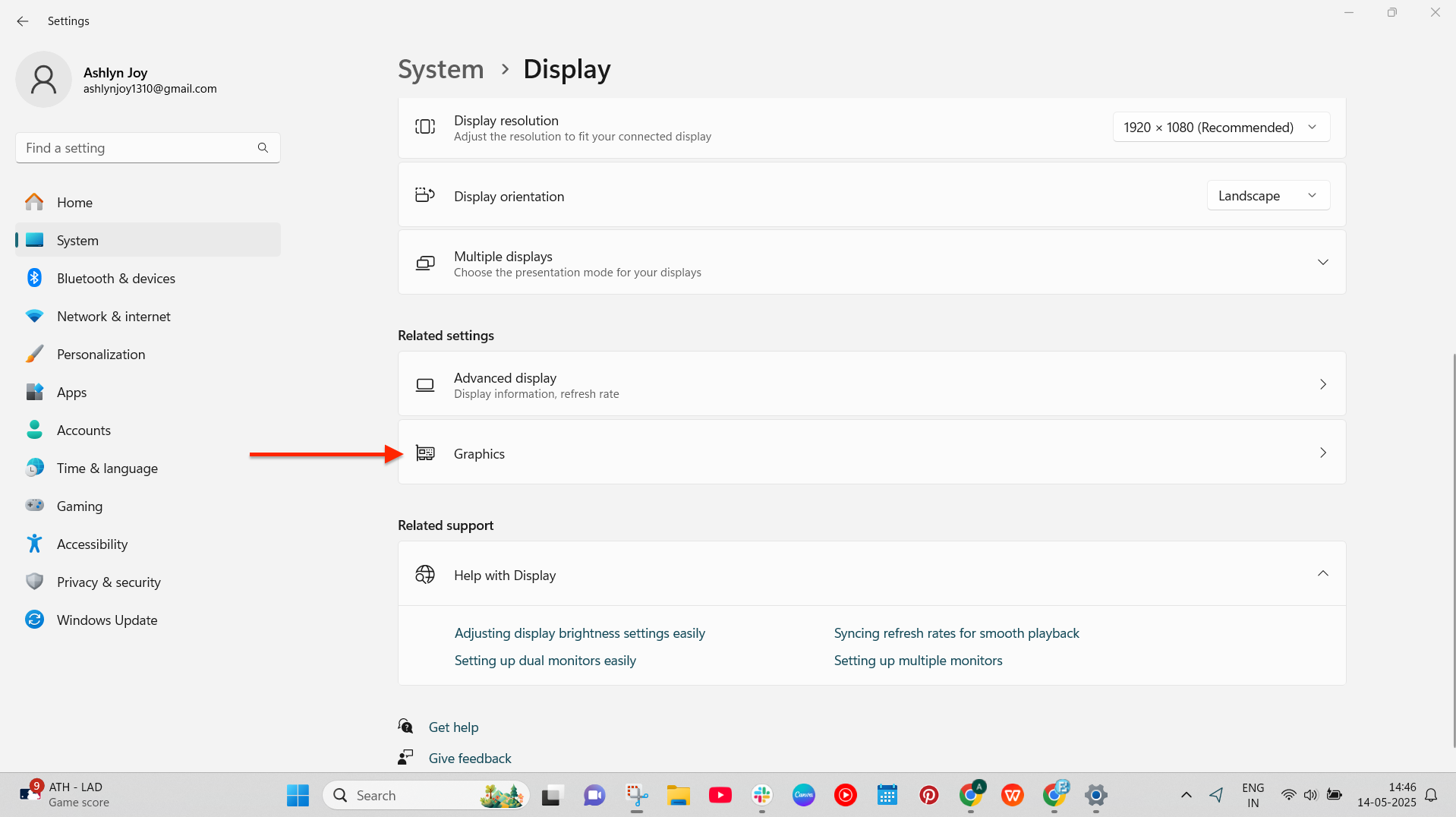The height and width of the screenshot is (817, 1456).
Task: Open the Display resolution dropdown
Action: pyautogui.click(x=1221, y=128)
